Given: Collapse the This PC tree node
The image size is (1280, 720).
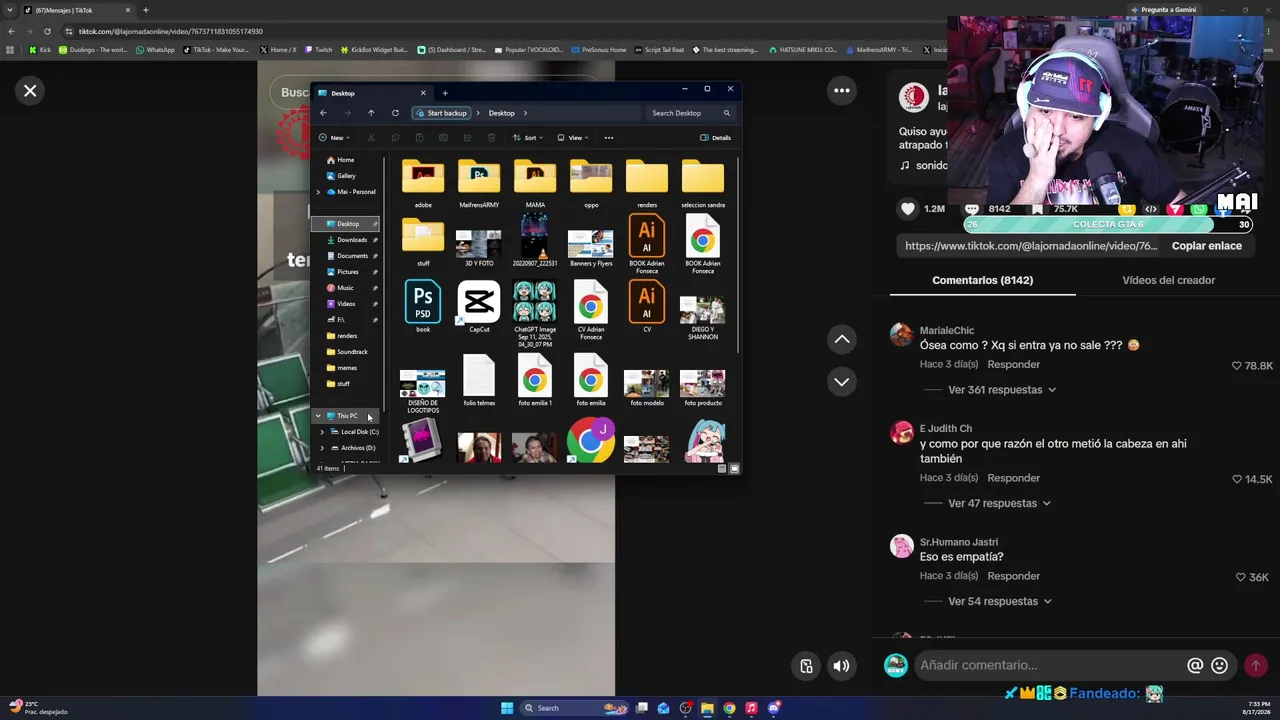Looking at the screenshot, I should pos(318,416).
